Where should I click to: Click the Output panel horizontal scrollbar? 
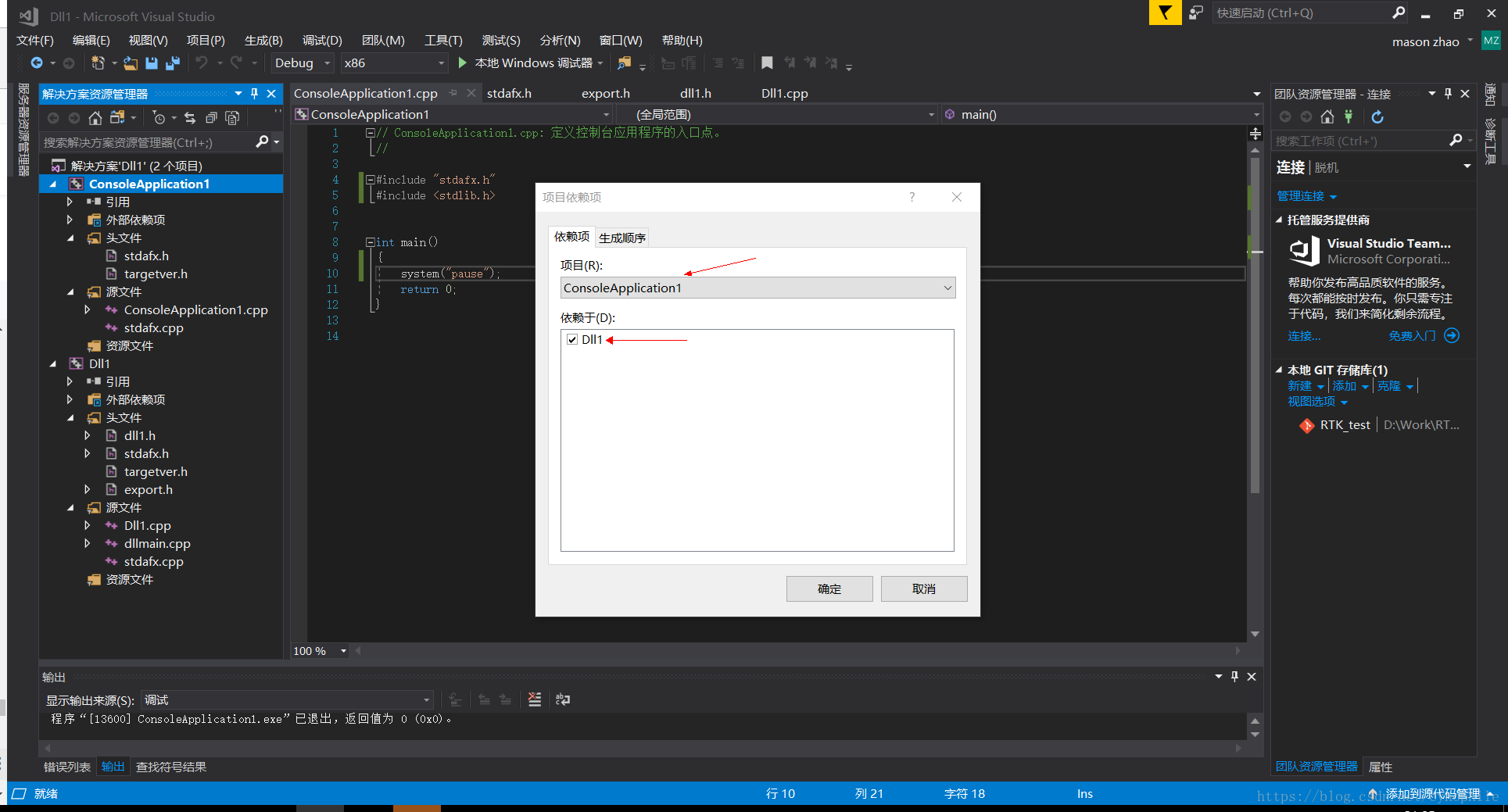click(x=643, y=748)
